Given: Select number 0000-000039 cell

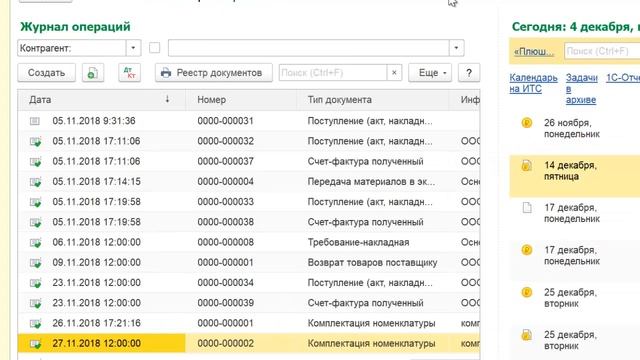Looking at the screenshot, I should (x=225, y=303).
